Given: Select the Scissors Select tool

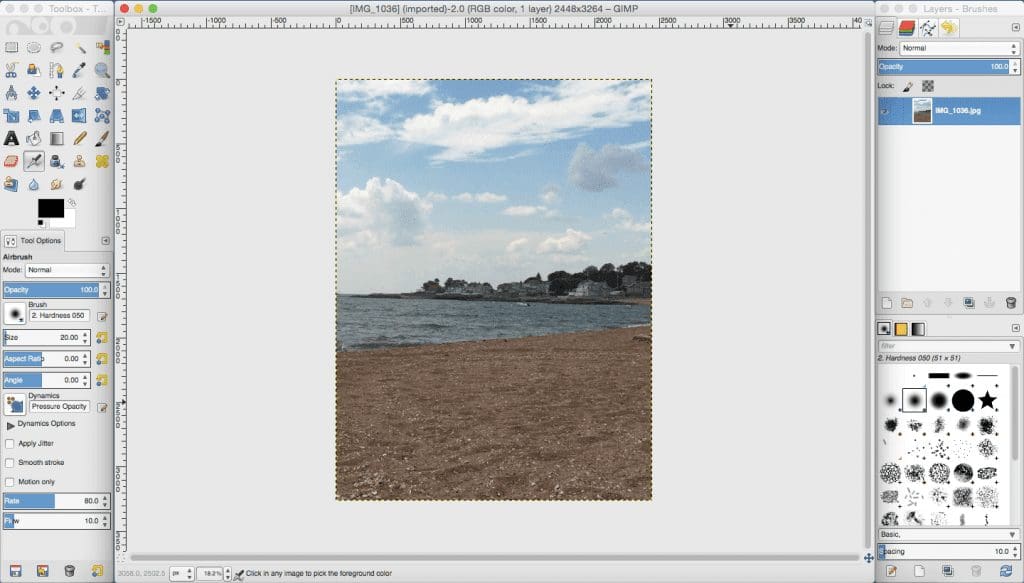Looking at the screenshot, I should [11, 71].
